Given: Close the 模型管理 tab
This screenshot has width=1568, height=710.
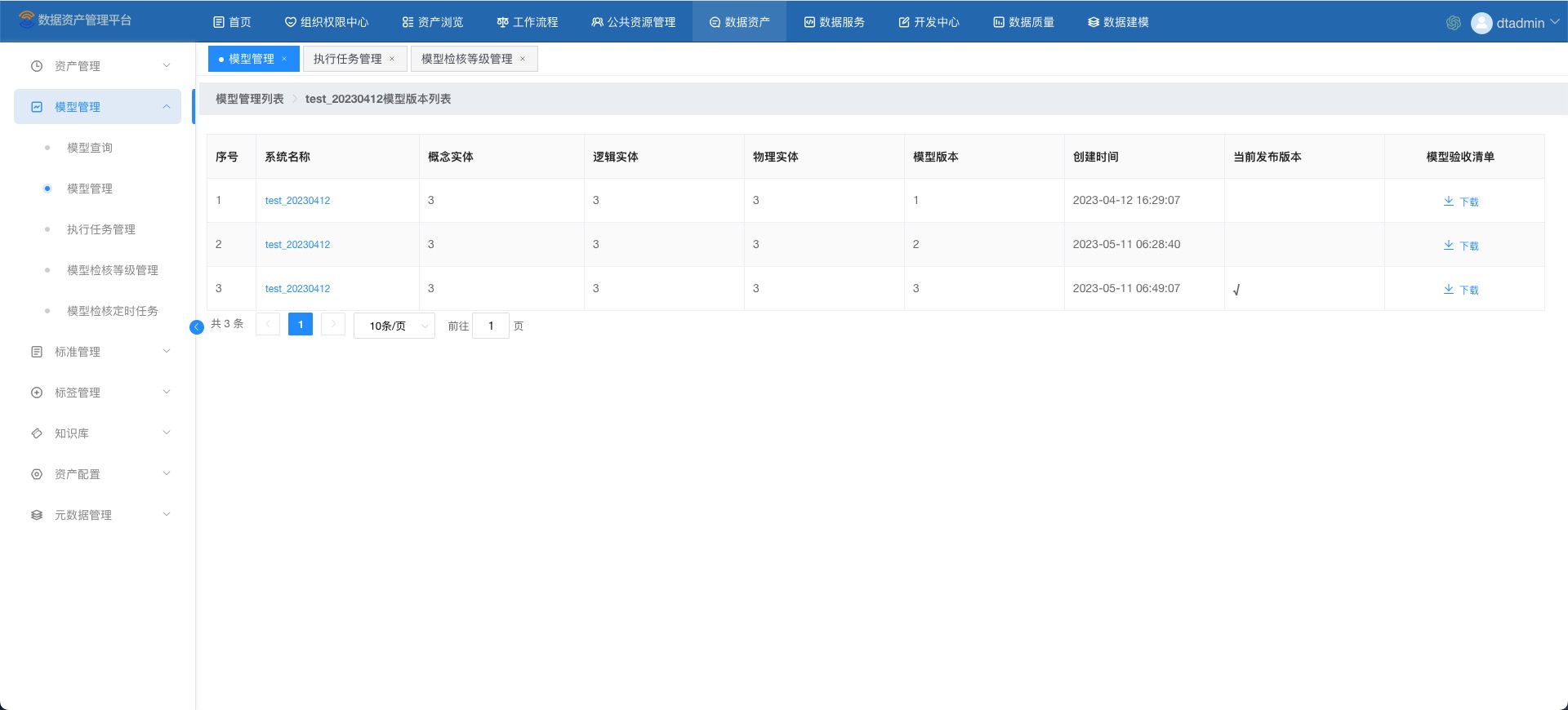Looking at the screenshot, I should click(284, 59).
